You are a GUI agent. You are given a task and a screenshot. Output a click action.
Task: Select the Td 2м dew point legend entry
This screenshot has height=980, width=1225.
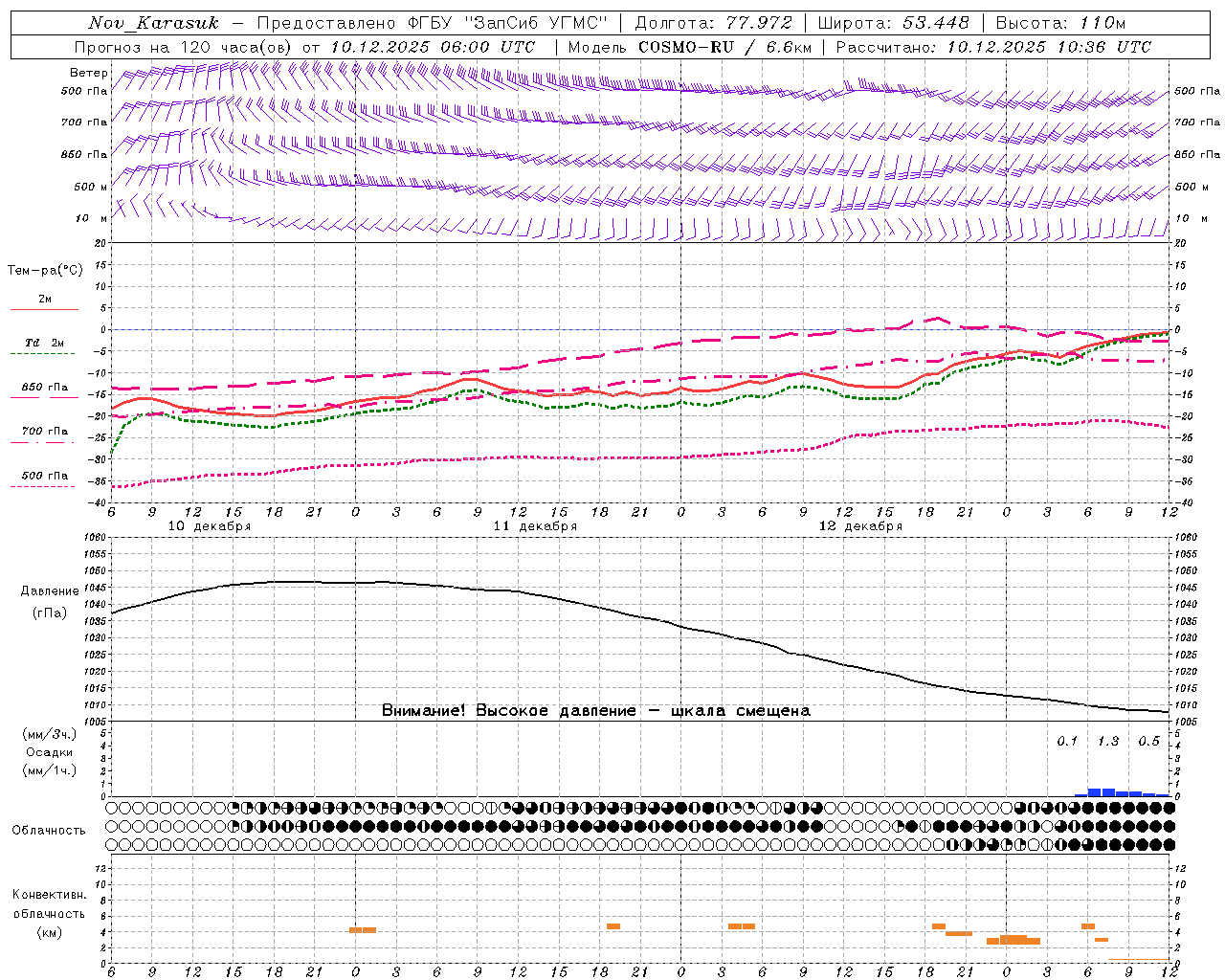coord(44,343)
